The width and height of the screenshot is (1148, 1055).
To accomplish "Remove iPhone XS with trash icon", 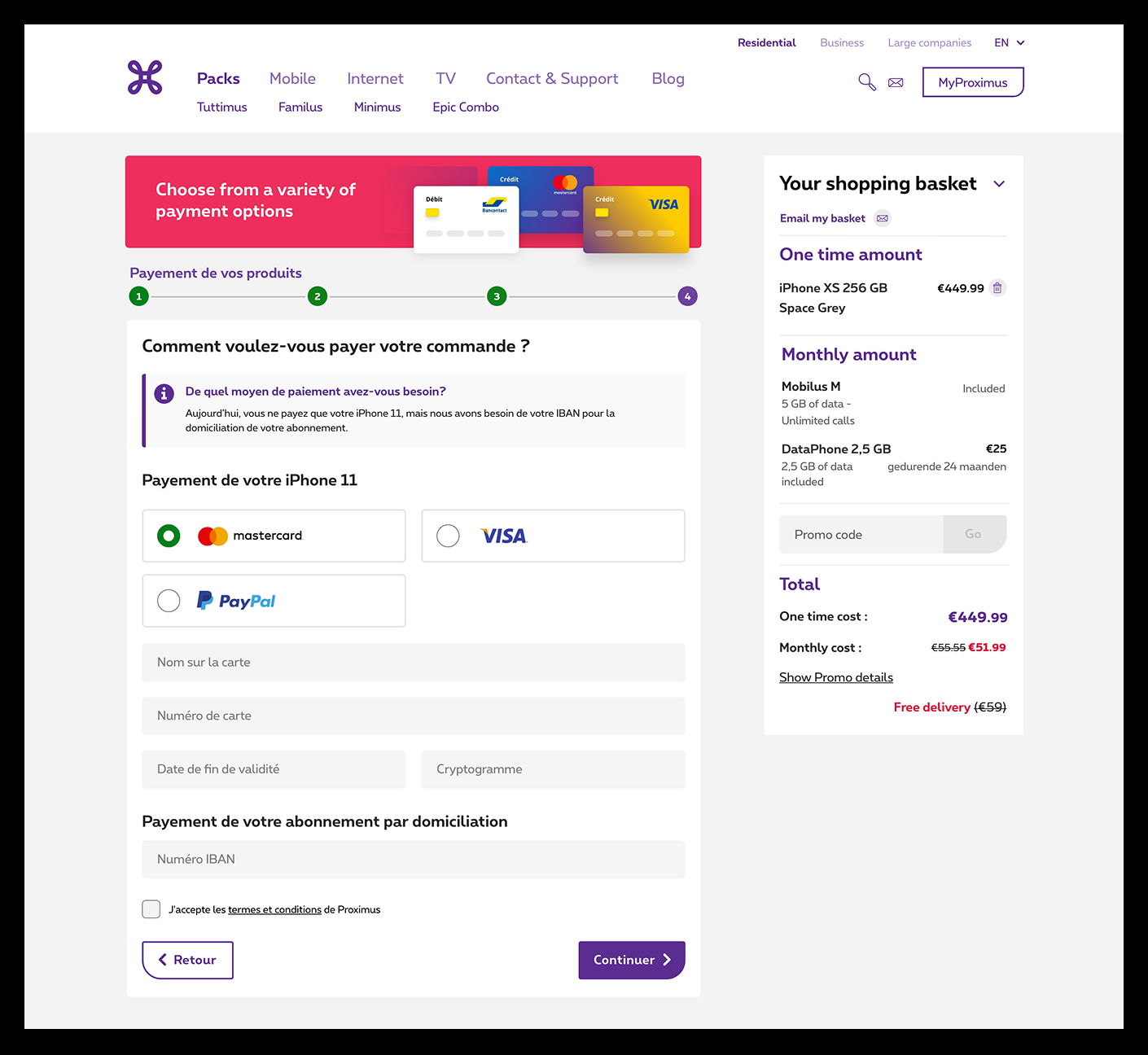I will pos(997,288).
